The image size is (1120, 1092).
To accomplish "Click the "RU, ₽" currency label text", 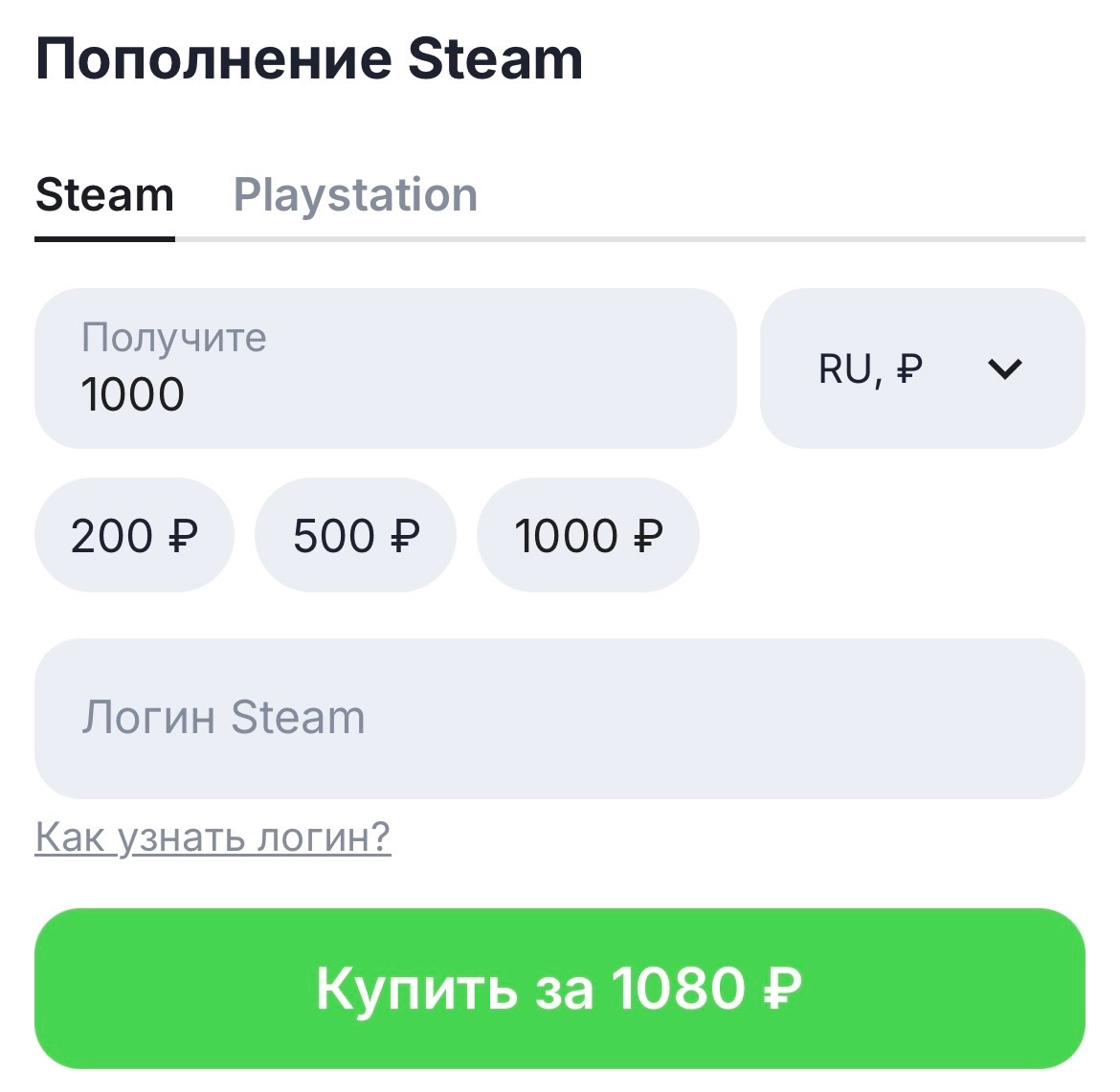I will [x=869, y=368].
